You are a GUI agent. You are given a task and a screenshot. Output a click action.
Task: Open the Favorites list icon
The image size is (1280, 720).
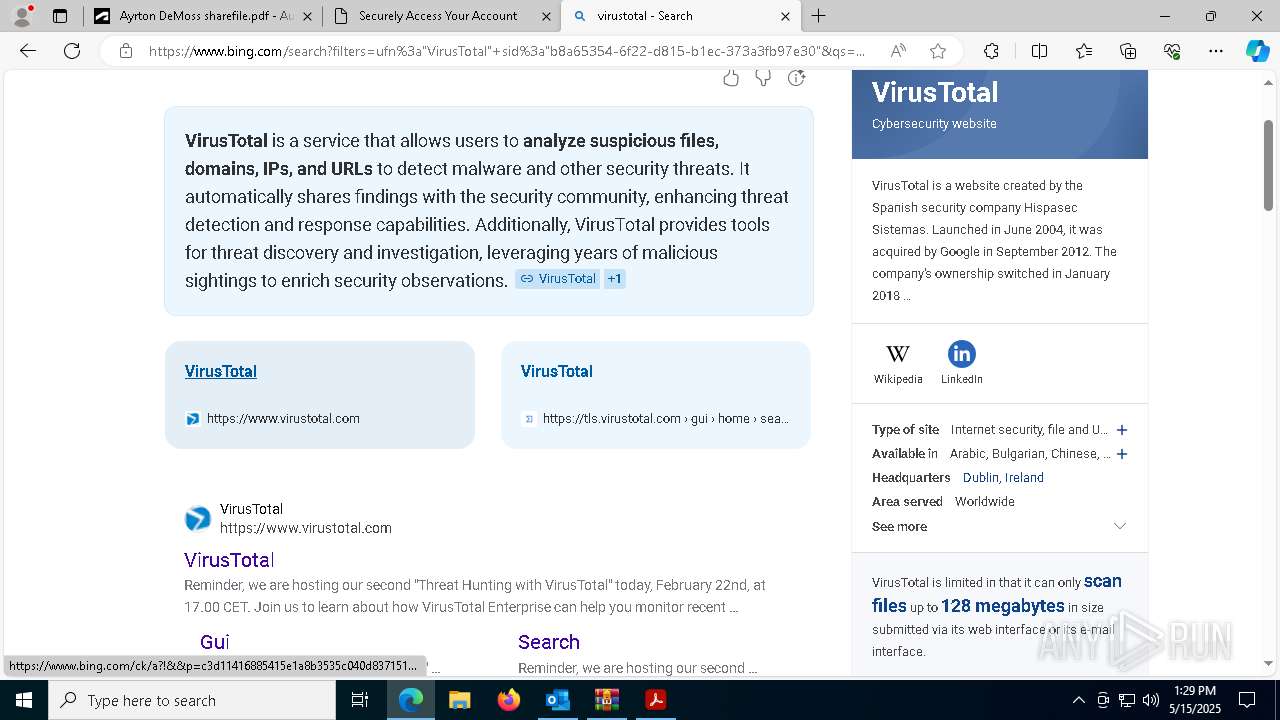[1084, 51]
